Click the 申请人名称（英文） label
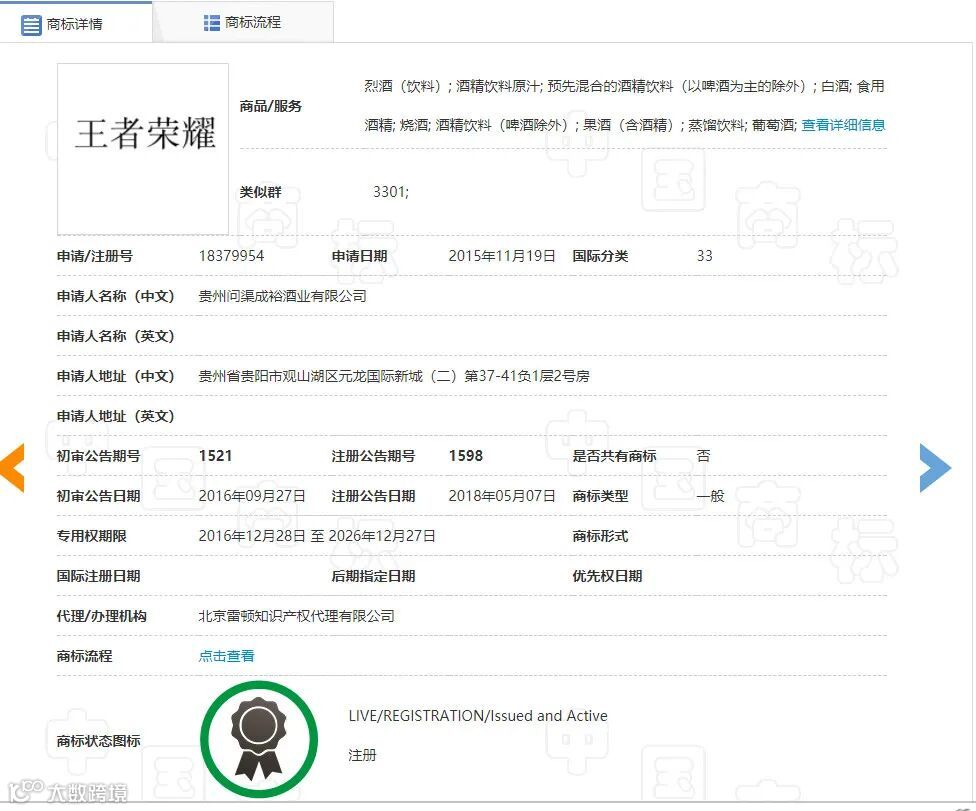976x811 pixels. click(x=115, y=336)
